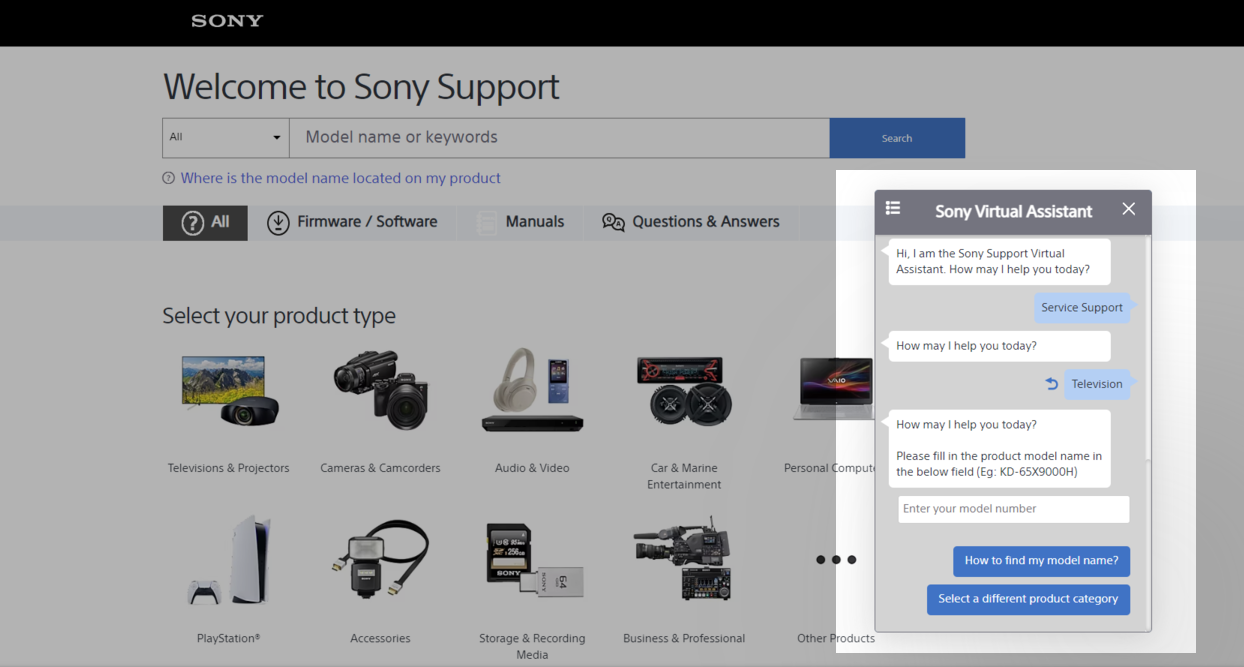Click the PlayStation® label
Screen dimensions: 1244x667
point(229,638)
